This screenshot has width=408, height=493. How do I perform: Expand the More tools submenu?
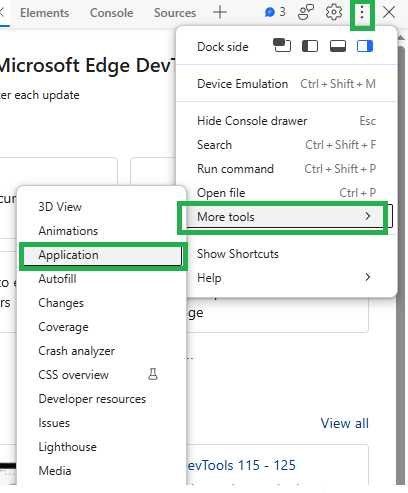tap(285, 217)
